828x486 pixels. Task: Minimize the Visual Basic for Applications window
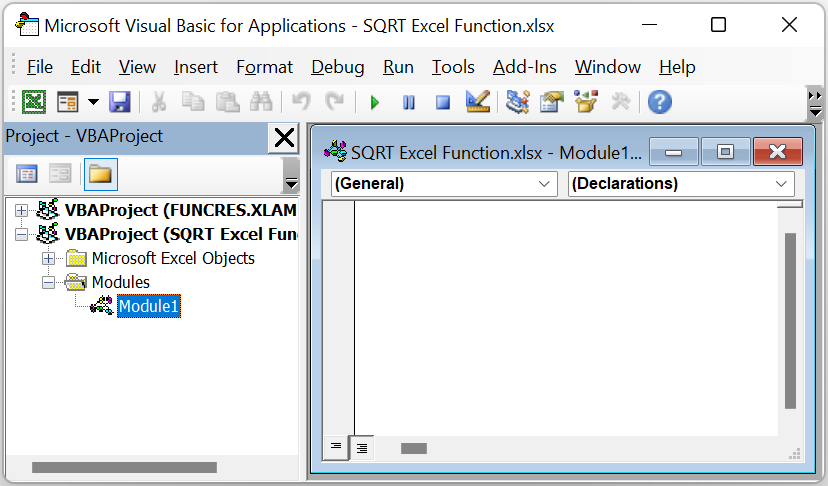pos(650,25)
